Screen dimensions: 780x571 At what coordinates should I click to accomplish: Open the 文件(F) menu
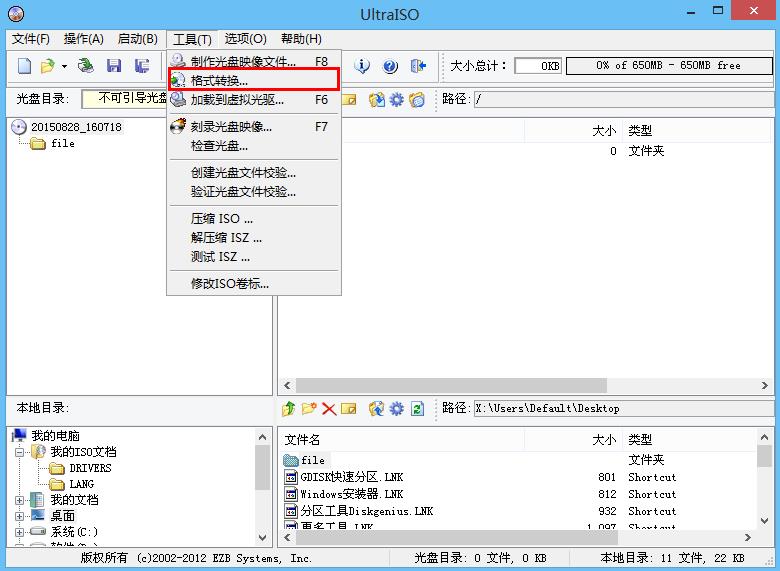point(31,39)
